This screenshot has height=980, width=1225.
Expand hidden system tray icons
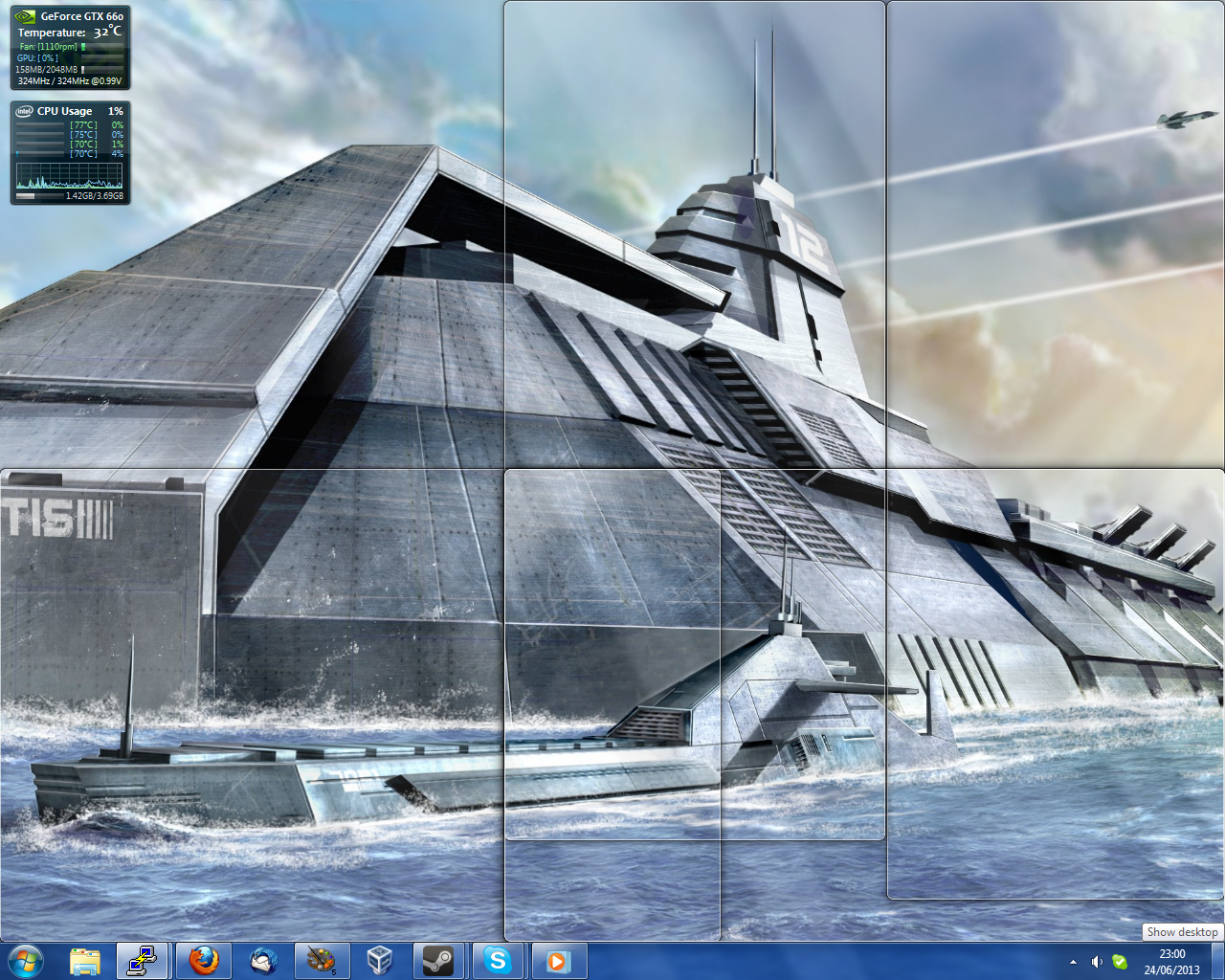click(1073, 962)
